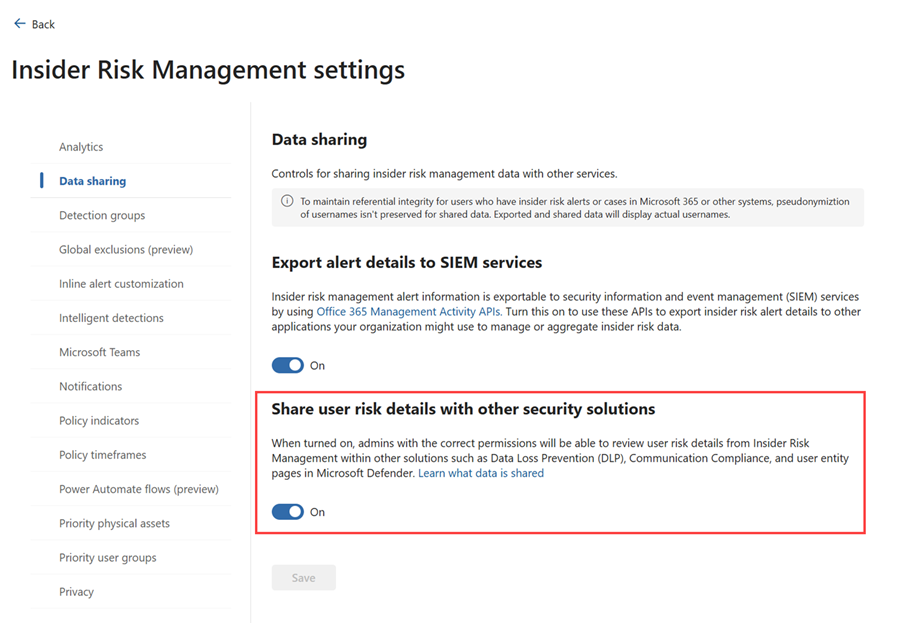
Task: Follow the Office 365 Management Activity APIs link
Action: [408, 312]
